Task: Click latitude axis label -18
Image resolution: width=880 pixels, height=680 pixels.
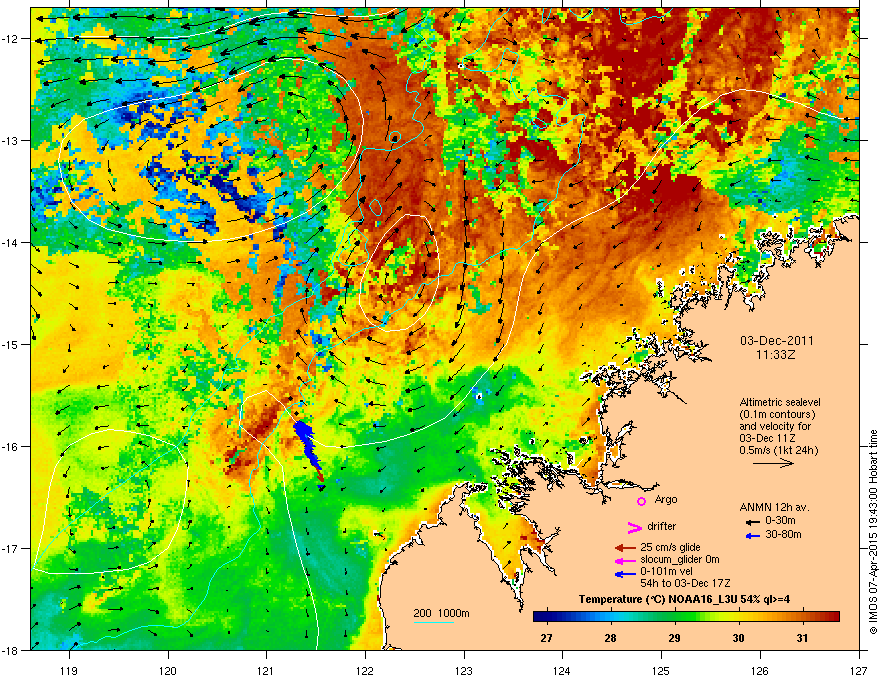Action: 11,650
